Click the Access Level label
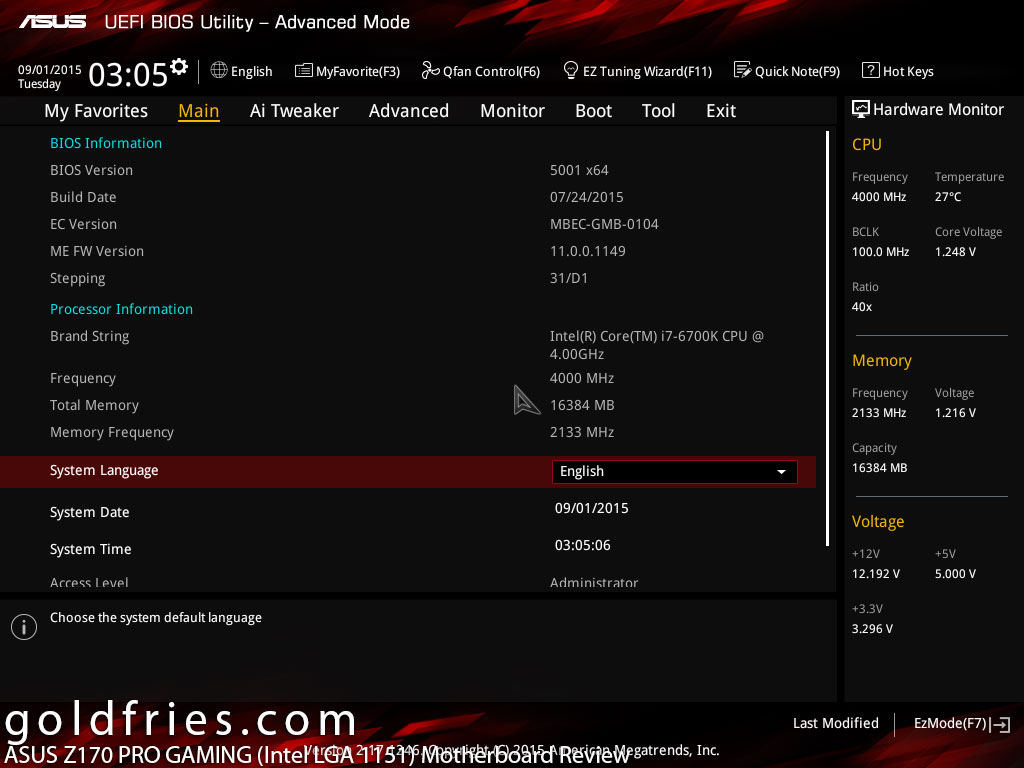 [89, 583]
